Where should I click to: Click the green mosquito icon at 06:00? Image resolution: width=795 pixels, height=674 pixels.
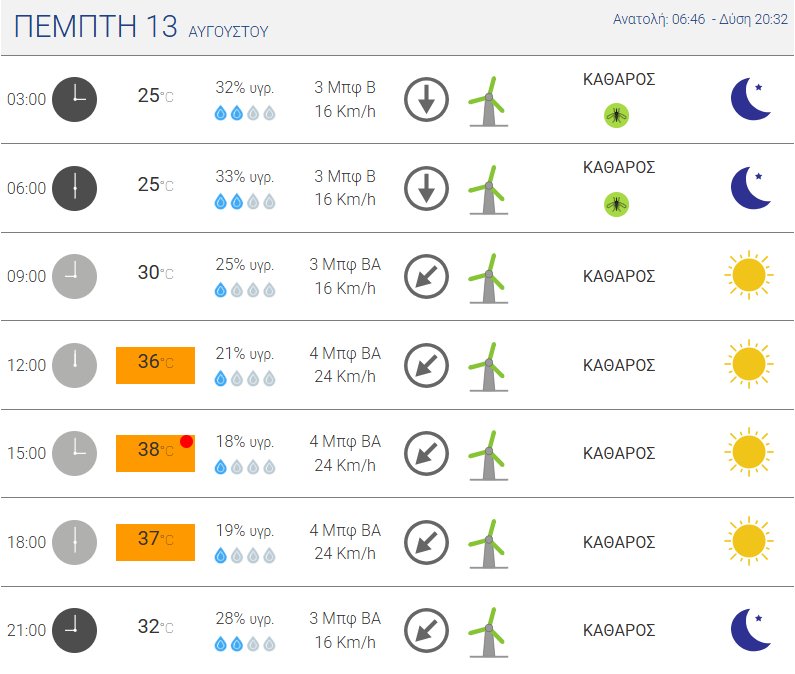pos(617,204)
